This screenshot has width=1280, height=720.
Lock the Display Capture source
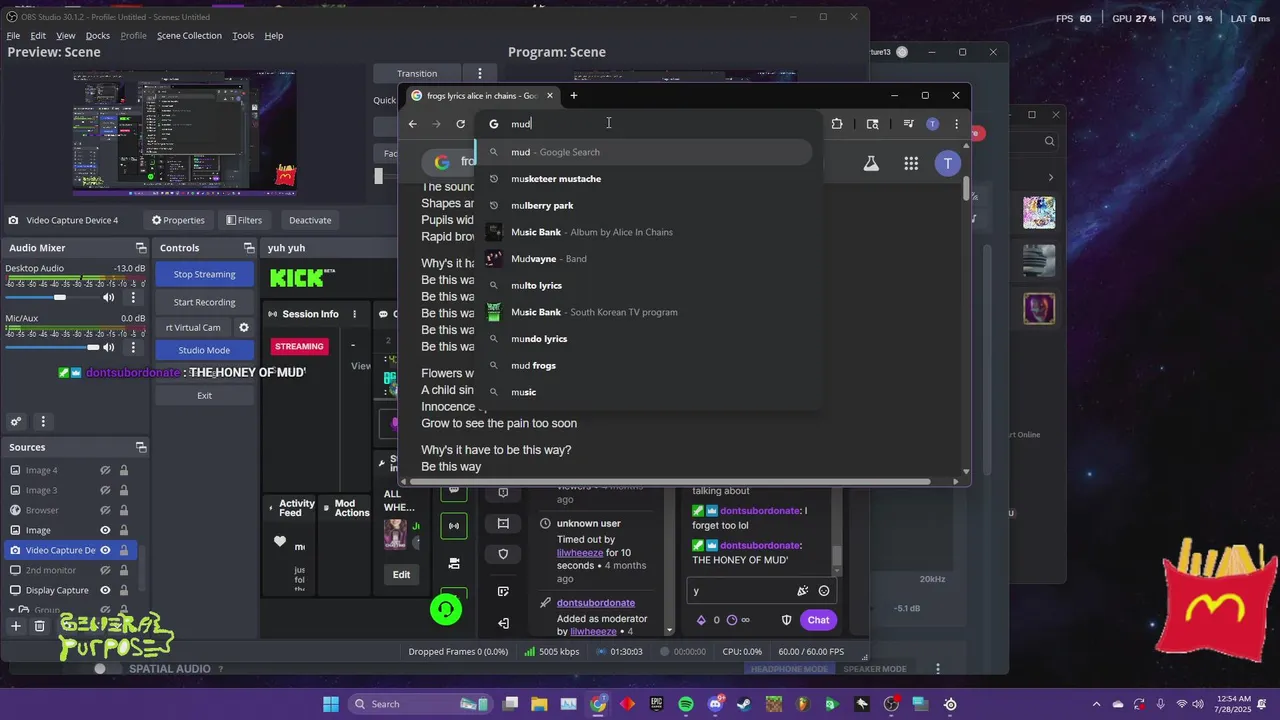click(x=124, y=590)
